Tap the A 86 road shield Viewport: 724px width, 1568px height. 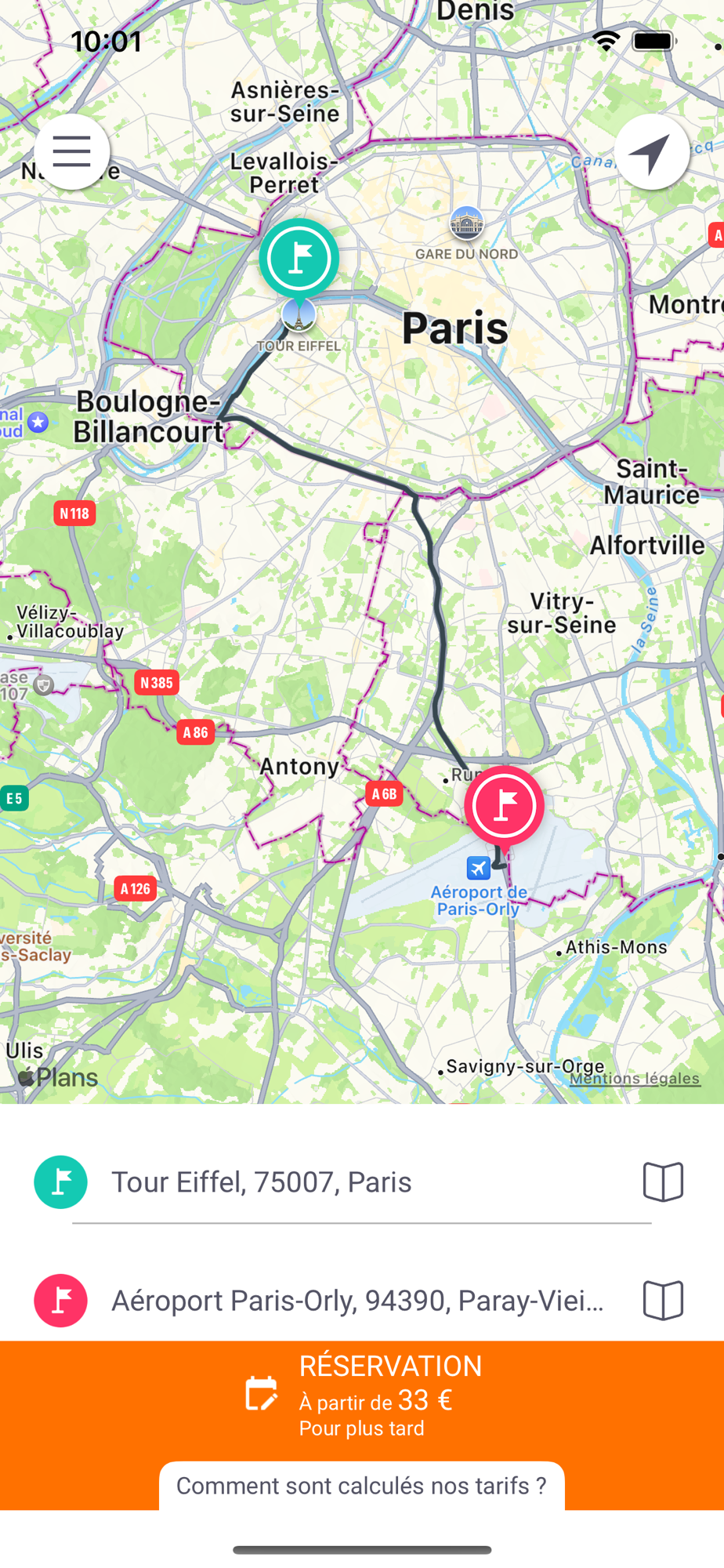click(x=195, y=732)
